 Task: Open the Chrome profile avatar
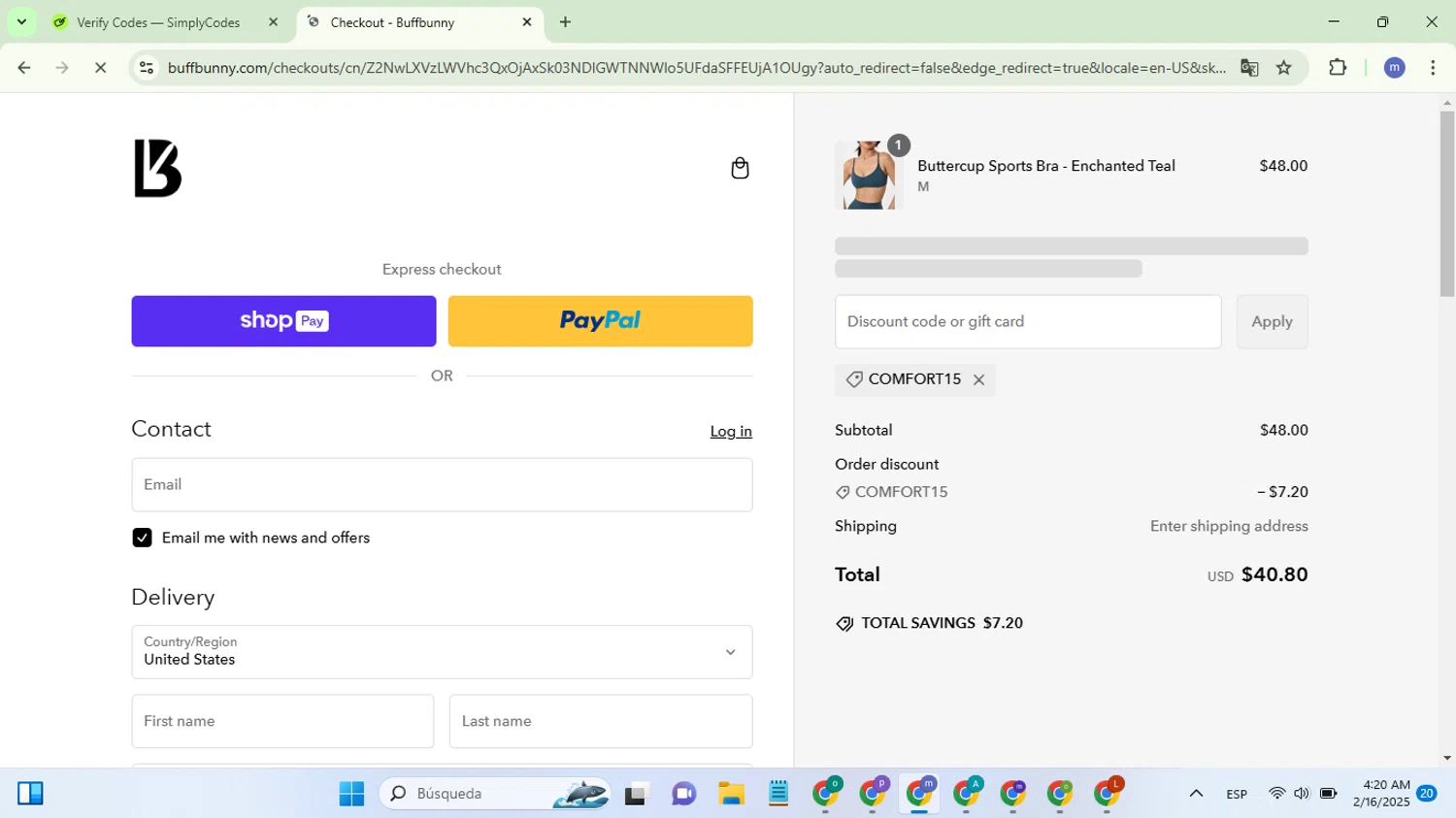[1395, 68]
